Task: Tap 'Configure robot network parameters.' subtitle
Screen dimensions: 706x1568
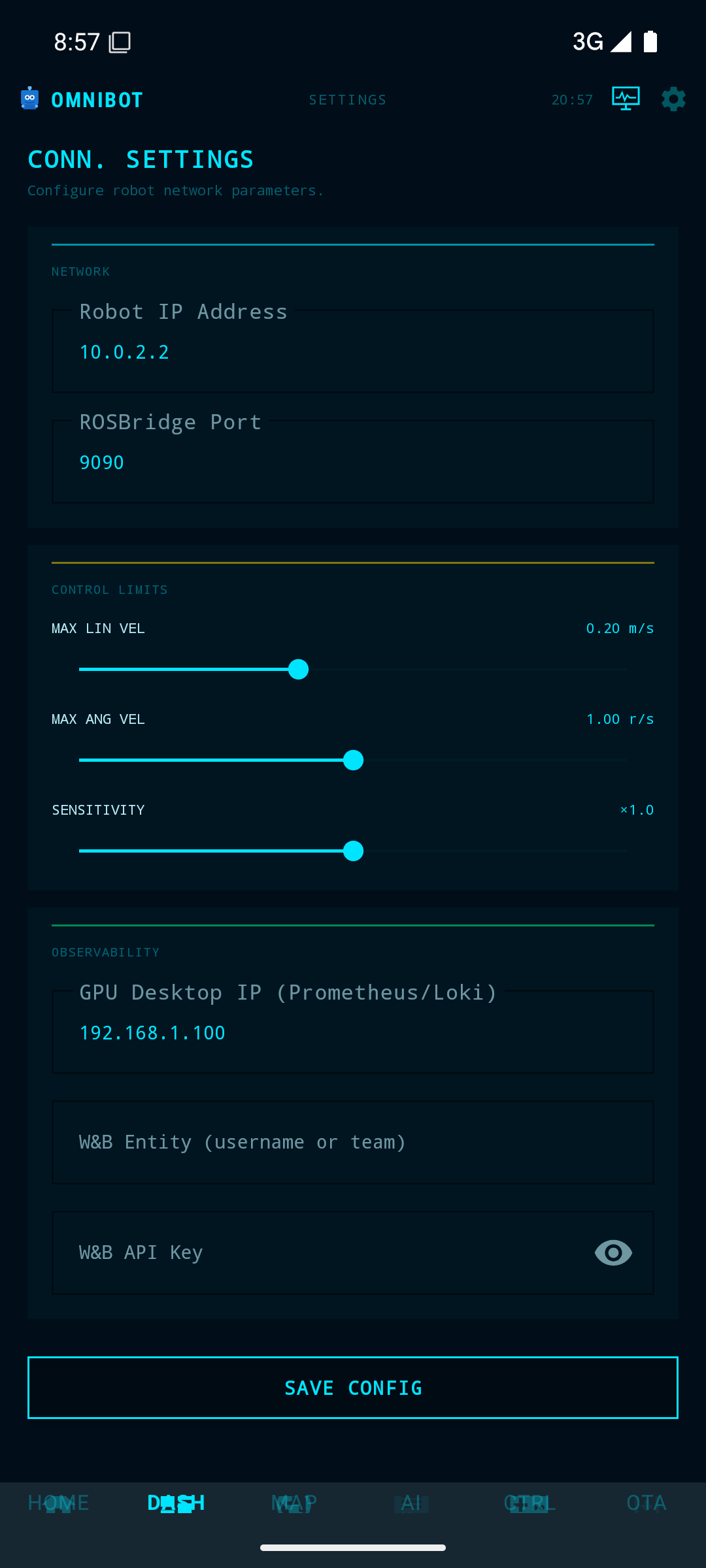Action: [x=175, y=191]
